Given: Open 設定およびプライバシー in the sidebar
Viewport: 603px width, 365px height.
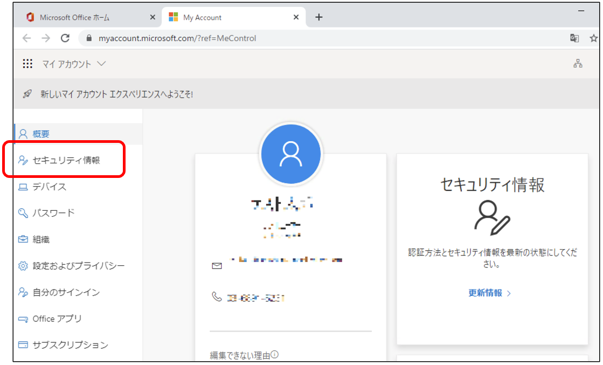Looking at the screenshot, I should (78, 266).
